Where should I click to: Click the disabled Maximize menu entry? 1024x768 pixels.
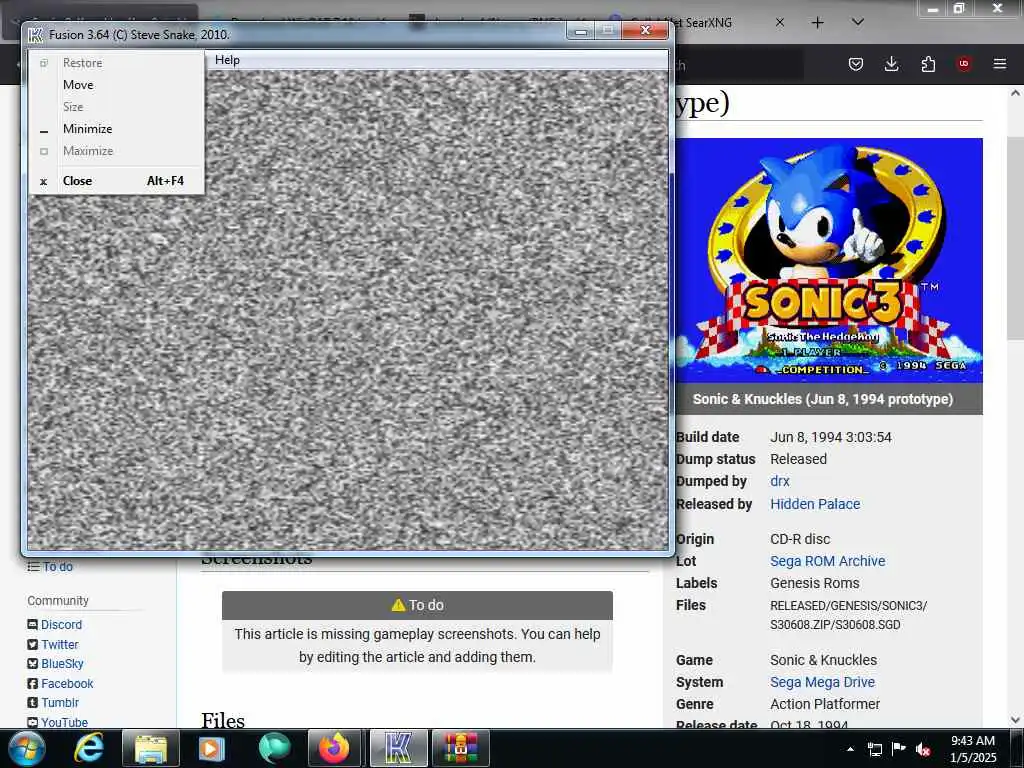tap(117, 151)
